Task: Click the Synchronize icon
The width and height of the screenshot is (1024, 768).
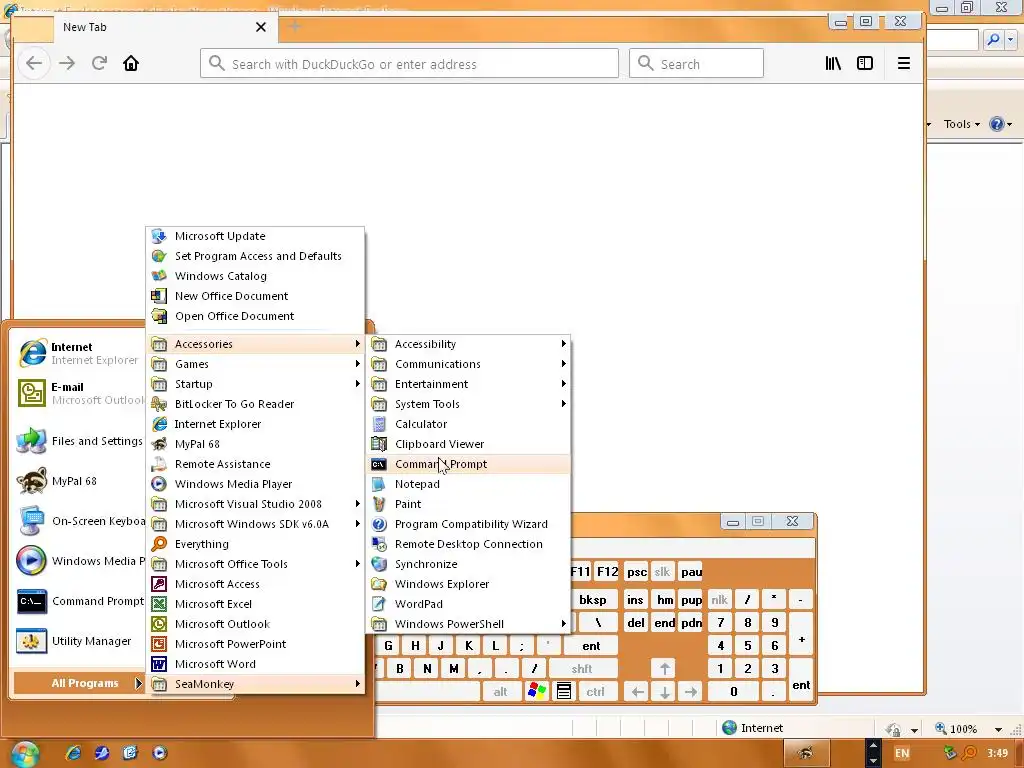Action: [379, 564]
